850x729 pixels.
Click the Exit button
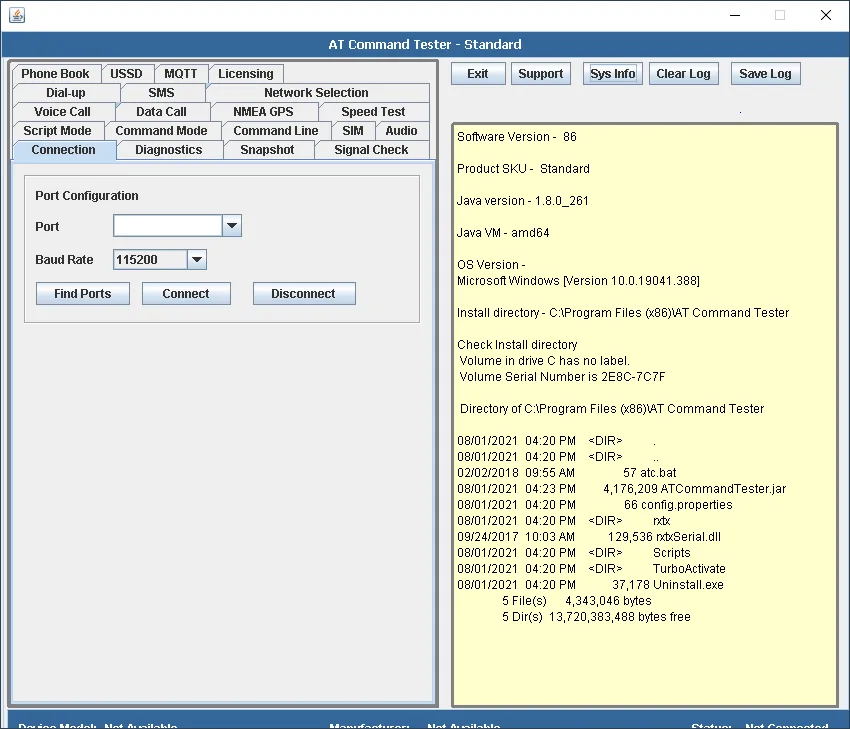click(478, 74)
